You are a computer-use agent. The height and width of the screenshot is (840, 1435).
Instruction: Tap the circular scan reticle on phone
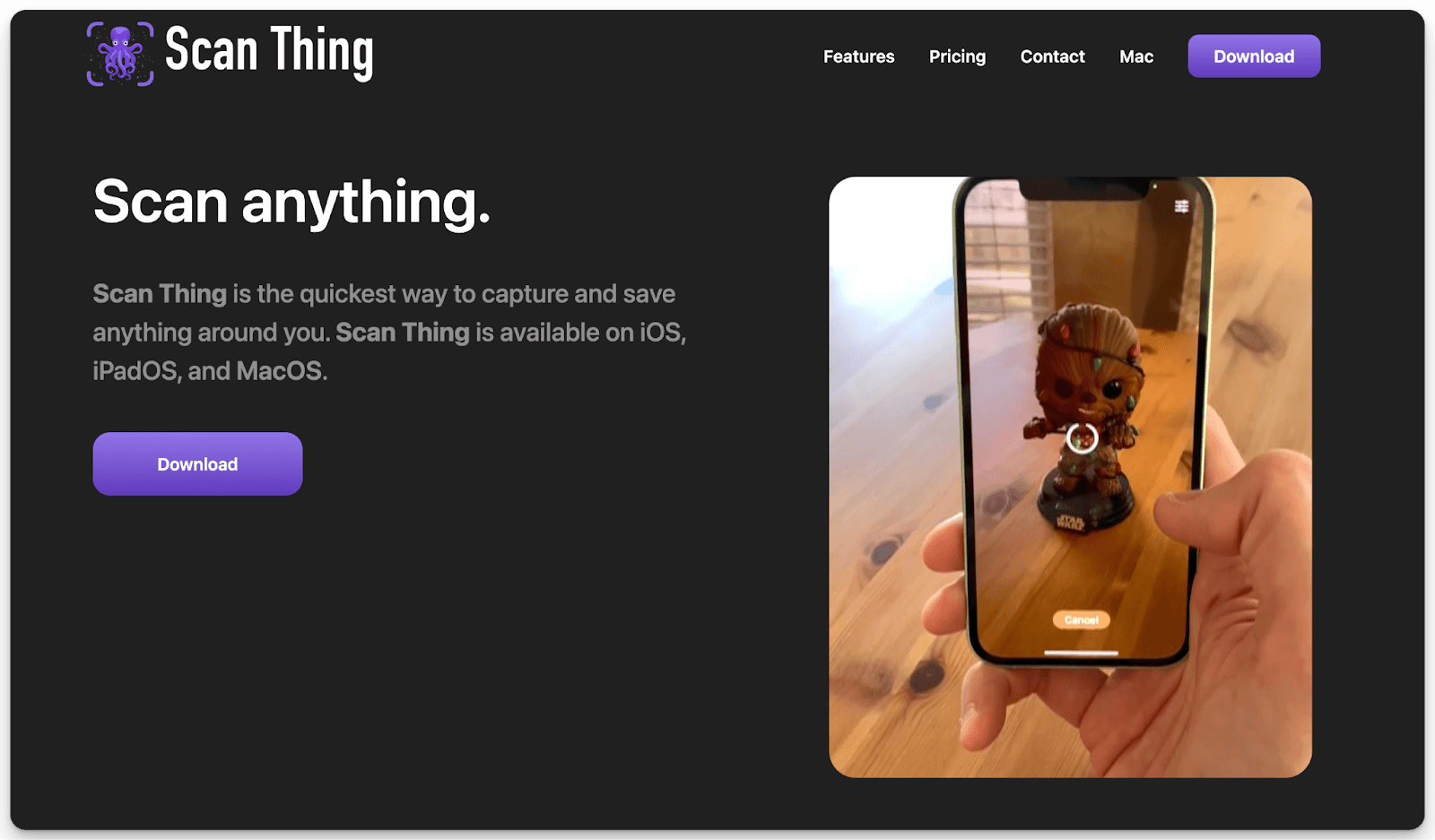[1082, 438]
